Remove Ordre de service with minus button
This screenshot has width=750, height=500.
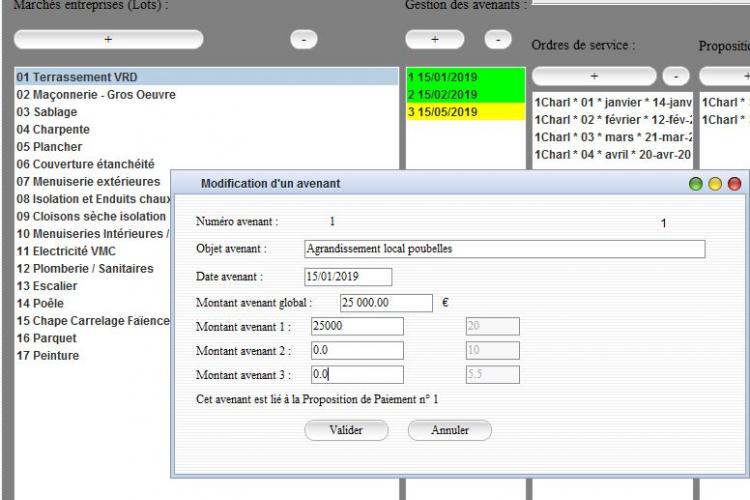pos(676,76)
